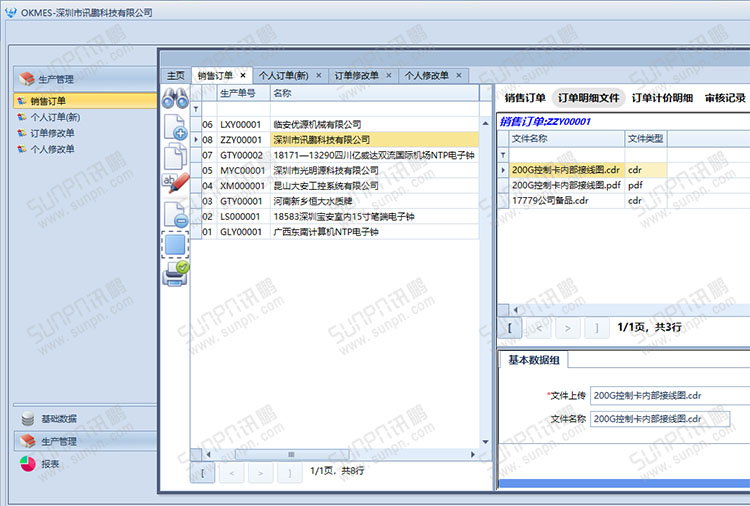Viewport: 750px width, 506px height.
Task: Click the new document plus icon
Action: click(x=175, y=127)
